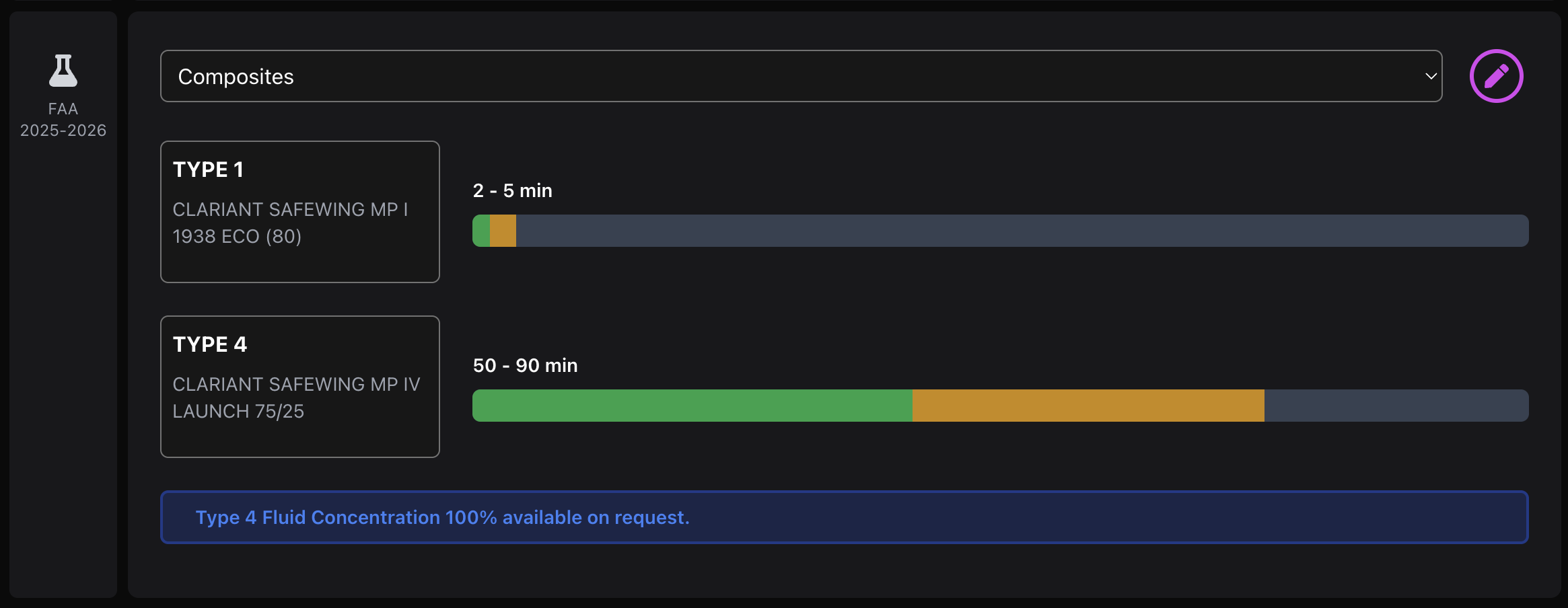Click the Type 4 Fluid Concentration notice
The height and width of the screenshot is (608, 1568).
point(442,517)
